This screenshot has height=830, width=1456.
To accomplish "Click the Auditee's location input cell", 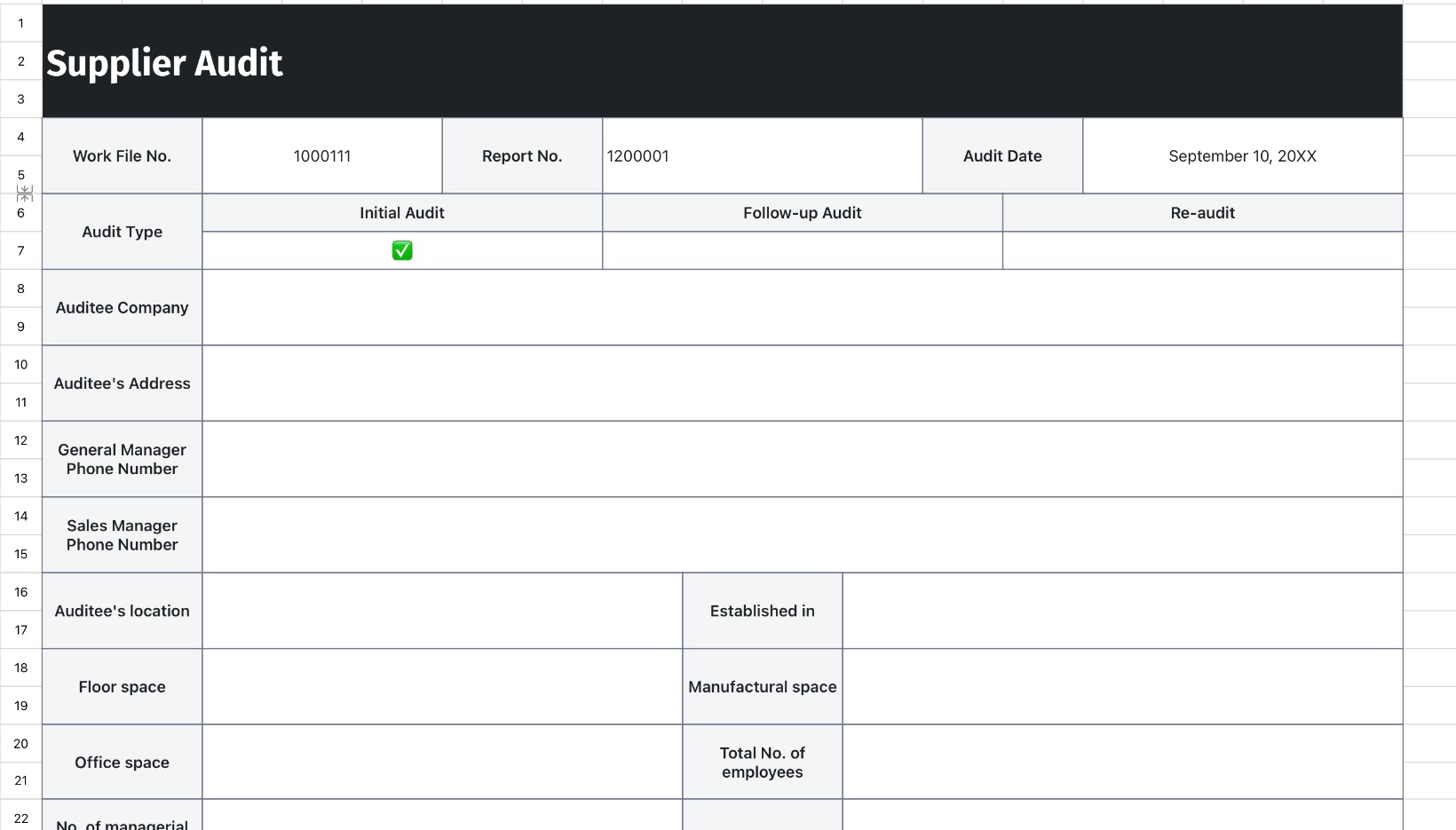I will [x=442, y=611].
